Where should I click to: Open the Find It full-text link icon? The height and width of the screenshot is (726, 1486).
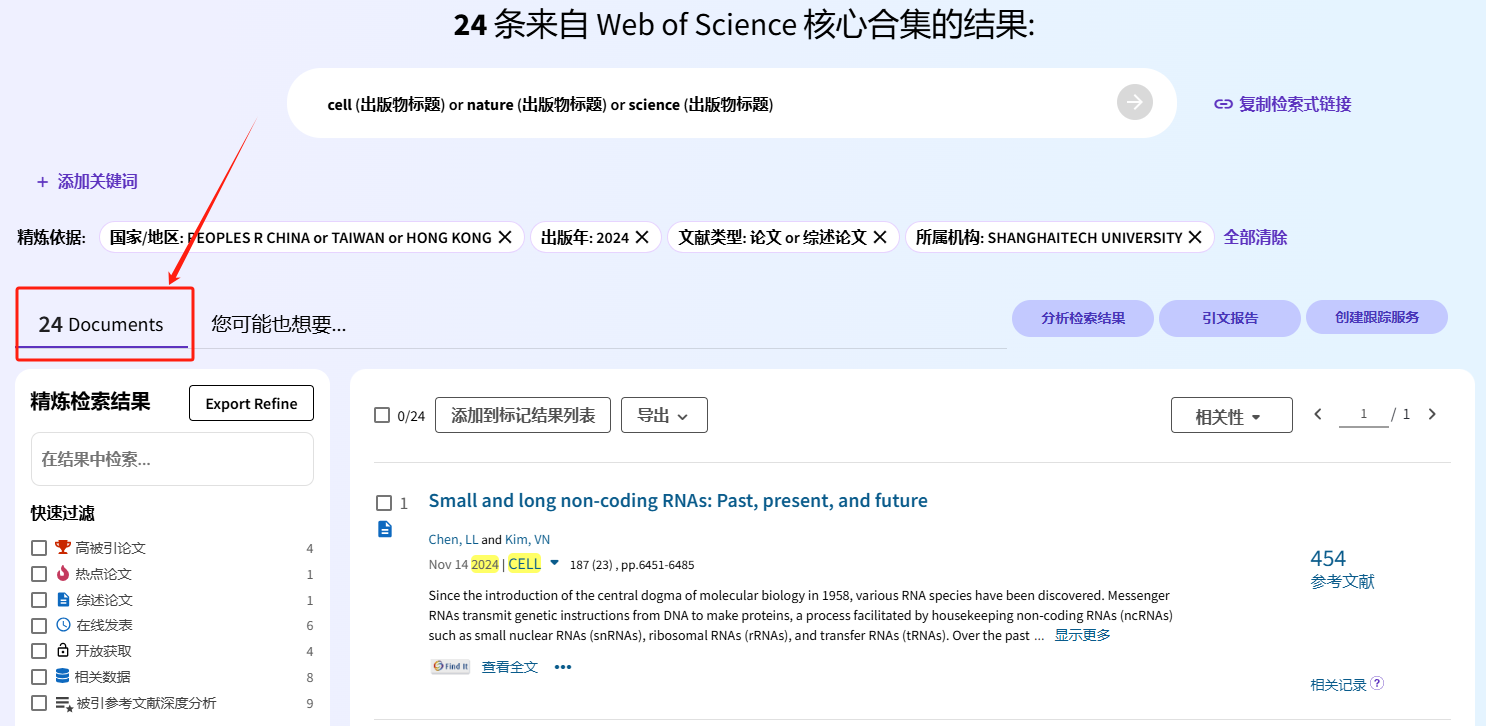(450, 665)
